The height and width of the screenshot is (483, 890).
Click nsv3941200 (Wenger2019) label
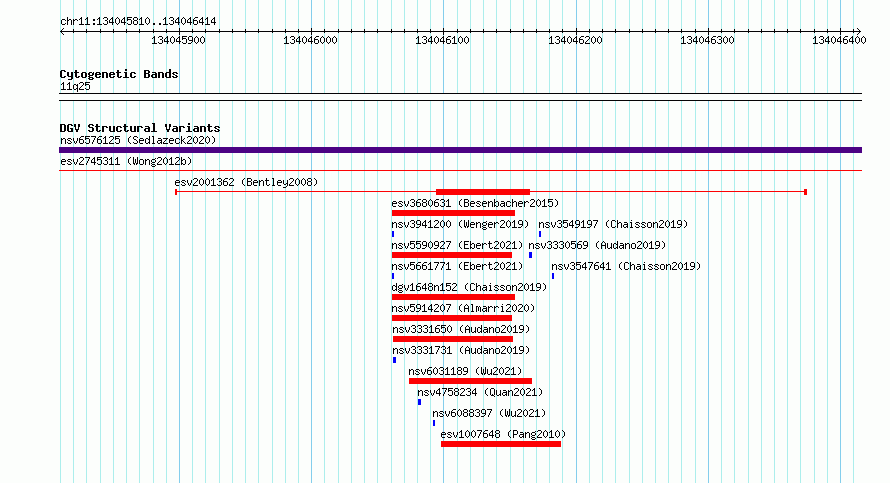pos(460,224)
